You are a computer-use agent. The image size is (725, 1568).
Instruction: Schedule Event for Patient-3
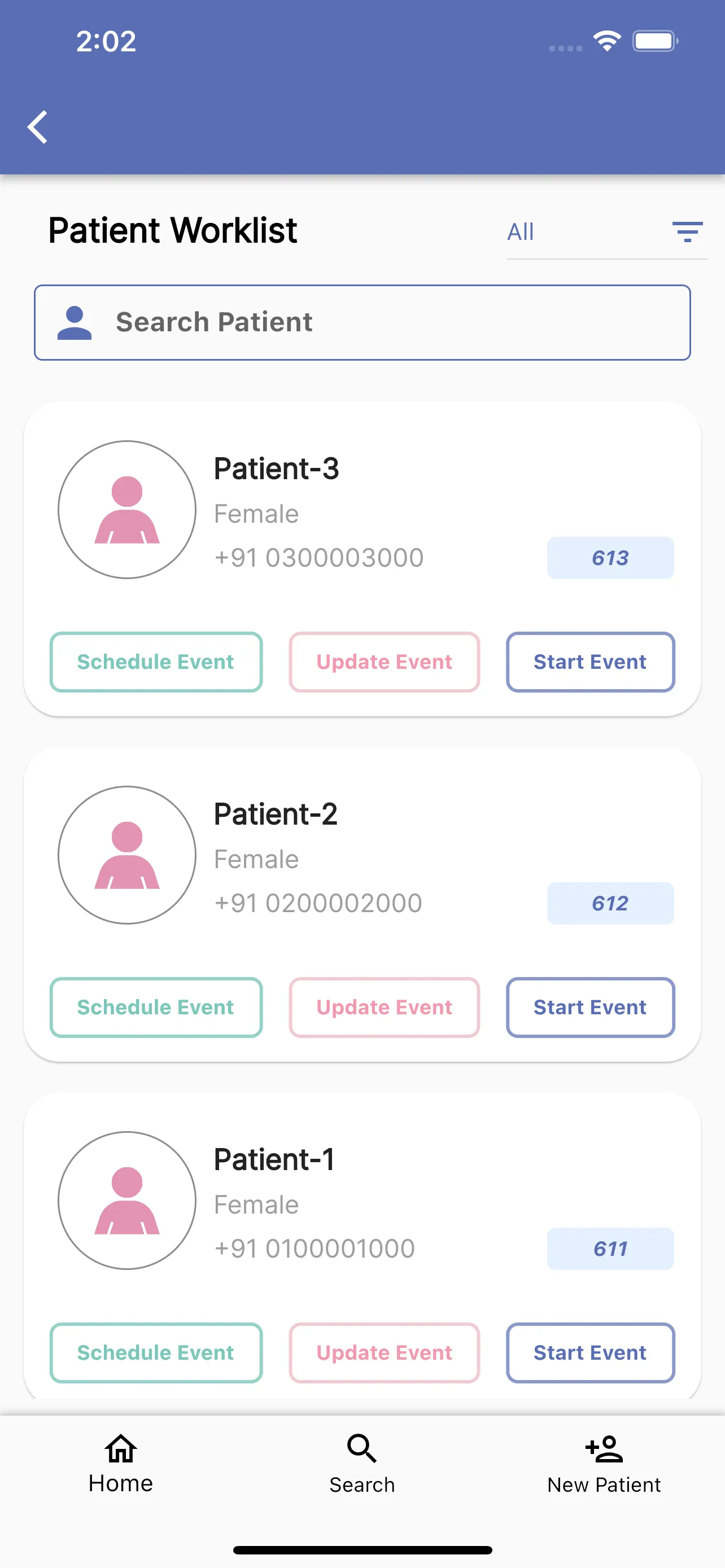click(156, 662)
